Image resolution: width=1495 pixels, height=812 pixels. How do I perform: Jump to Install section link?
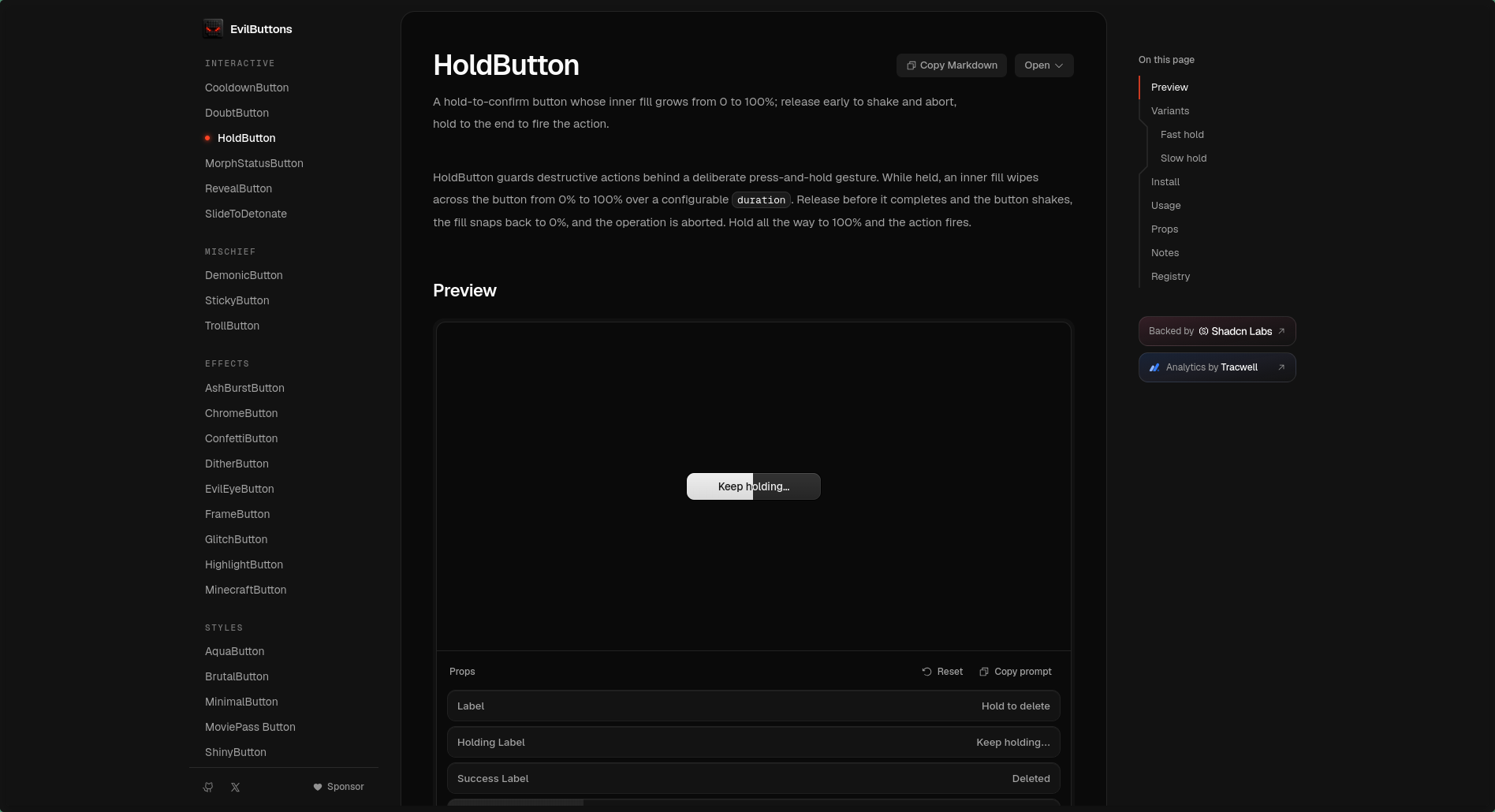[1165, 182]
